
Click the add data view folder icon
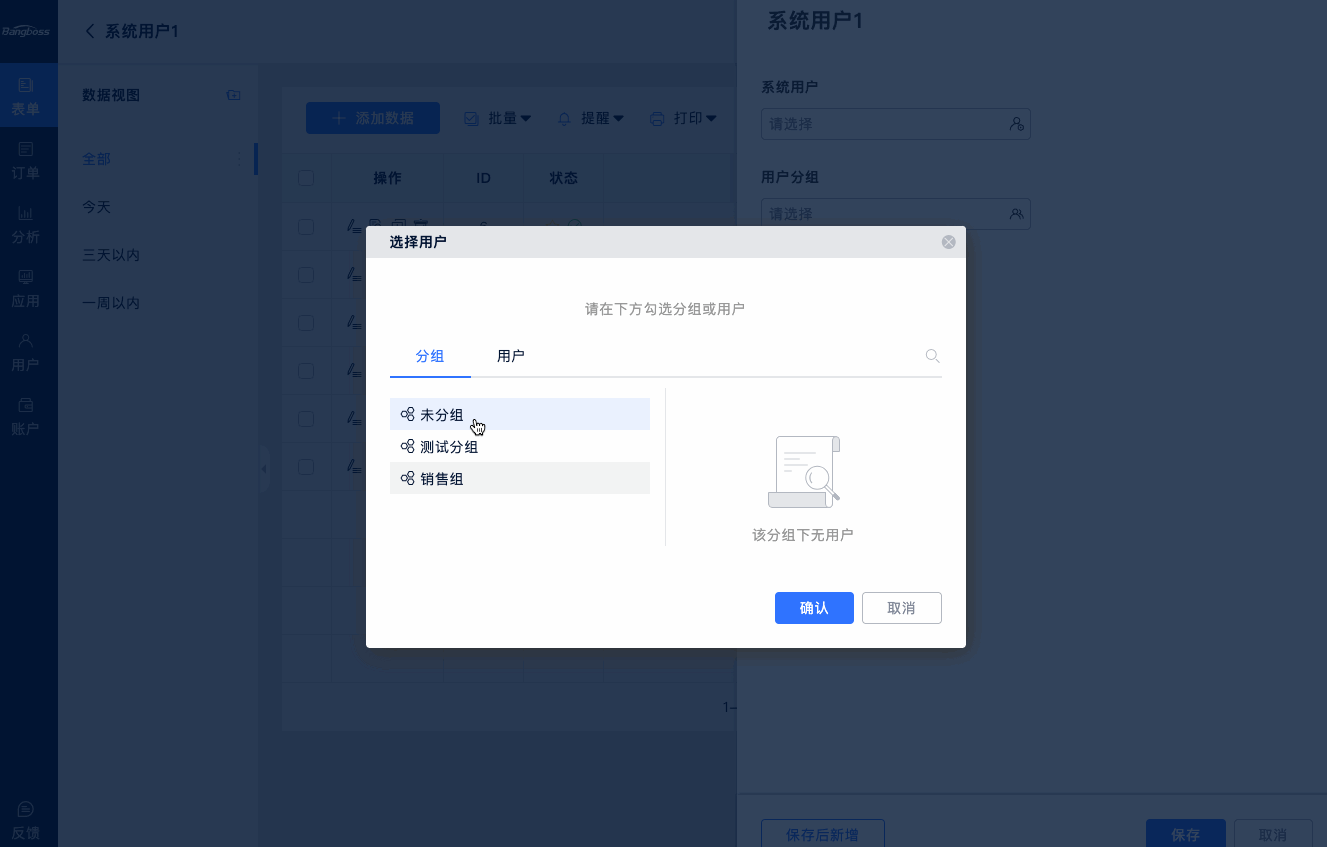click(x=233, y=95)
